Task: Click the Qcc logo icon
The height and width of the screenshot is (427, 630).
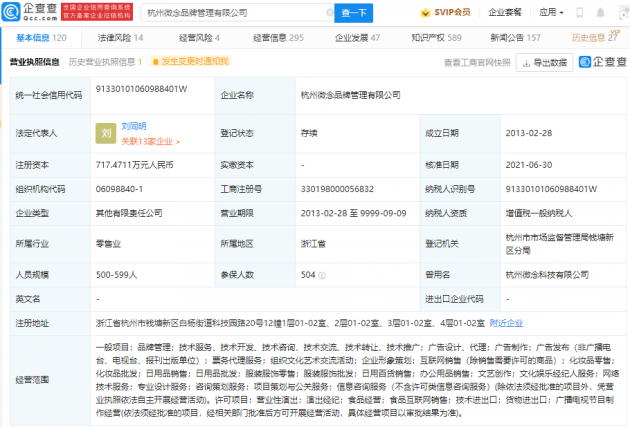Action: pyautogui.click(x=11, y=12)
